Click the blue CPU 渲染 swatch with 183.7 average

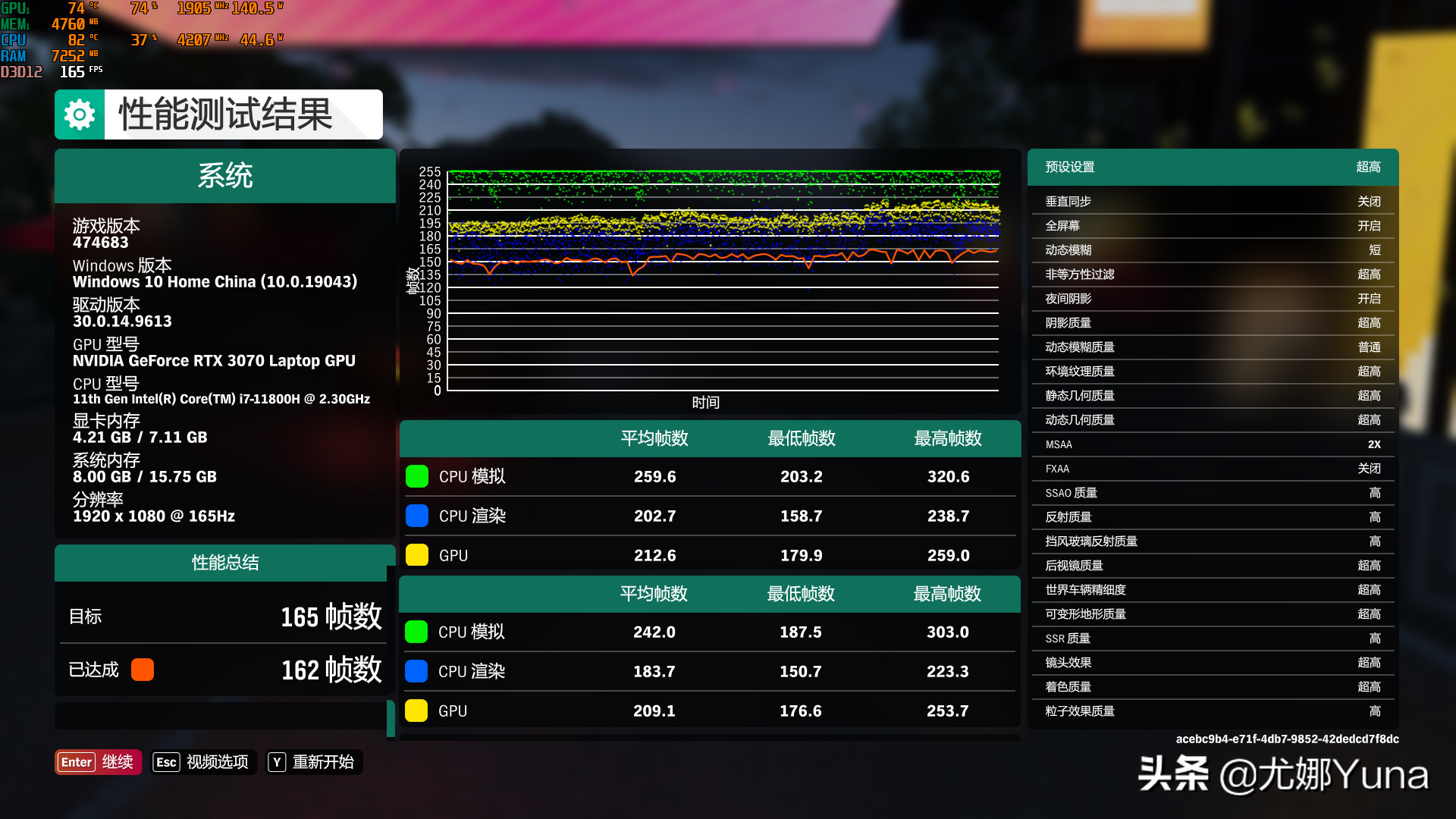pyautogui.click(x=416, y=671)
